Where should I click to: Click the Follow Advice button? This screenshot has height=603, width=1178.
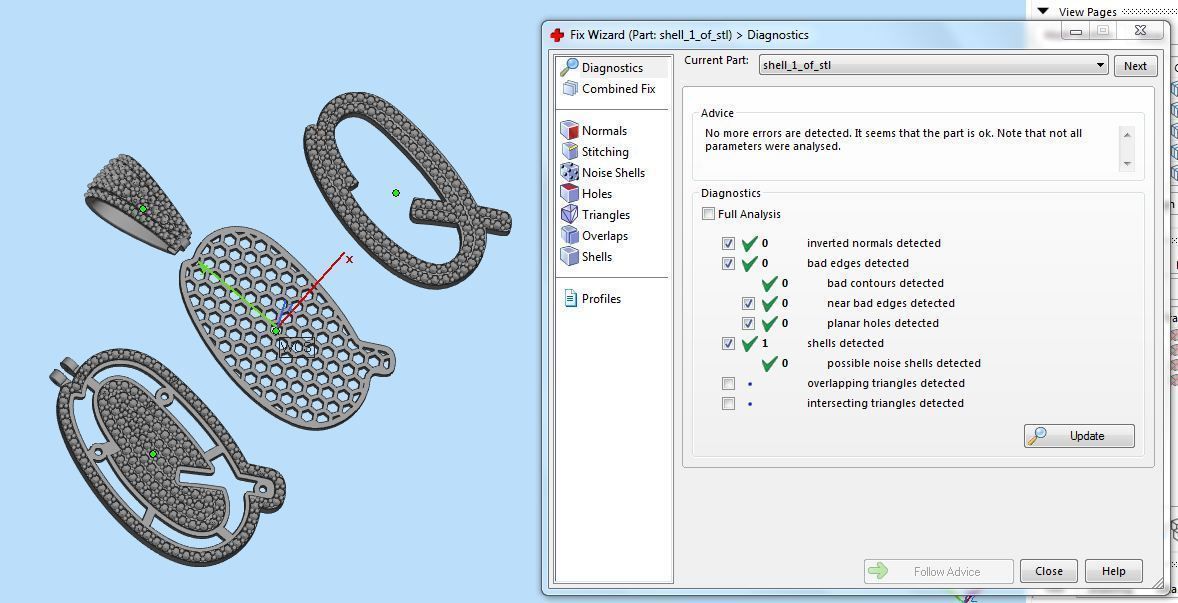(x=938, y=571)
